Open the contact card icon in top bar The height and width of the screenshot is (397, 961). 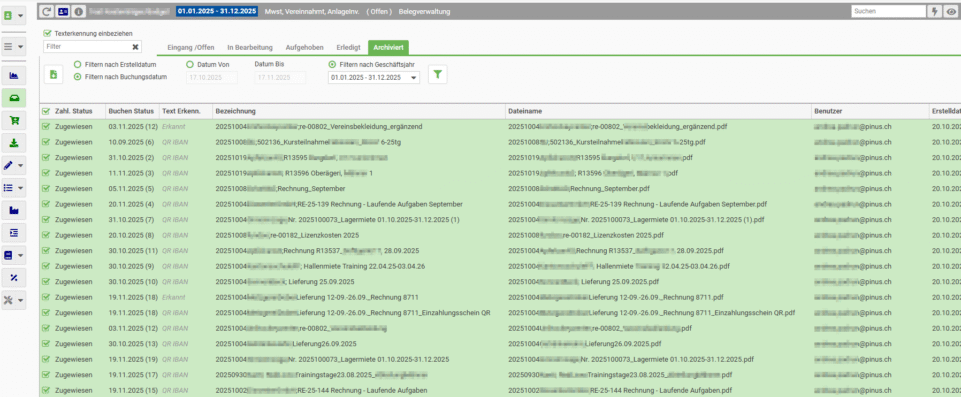pyautogui.click(x=63, y=11)
